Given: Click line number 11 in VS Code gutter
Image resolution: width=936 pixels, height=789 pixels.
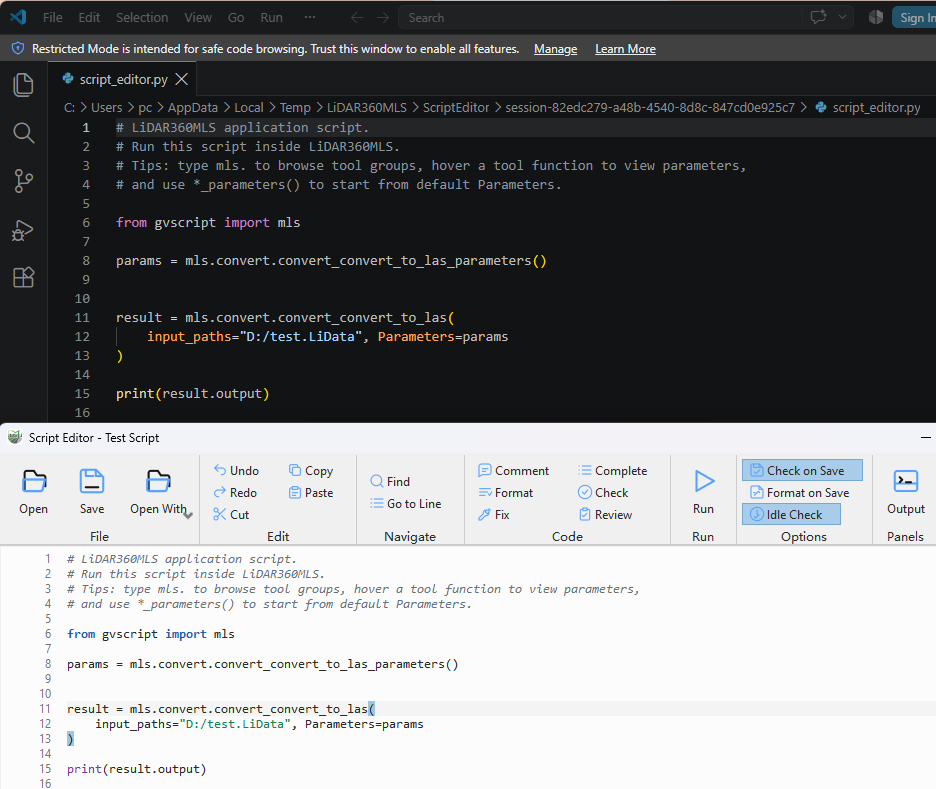Looking at the screenshot, I should click(82, 318).
